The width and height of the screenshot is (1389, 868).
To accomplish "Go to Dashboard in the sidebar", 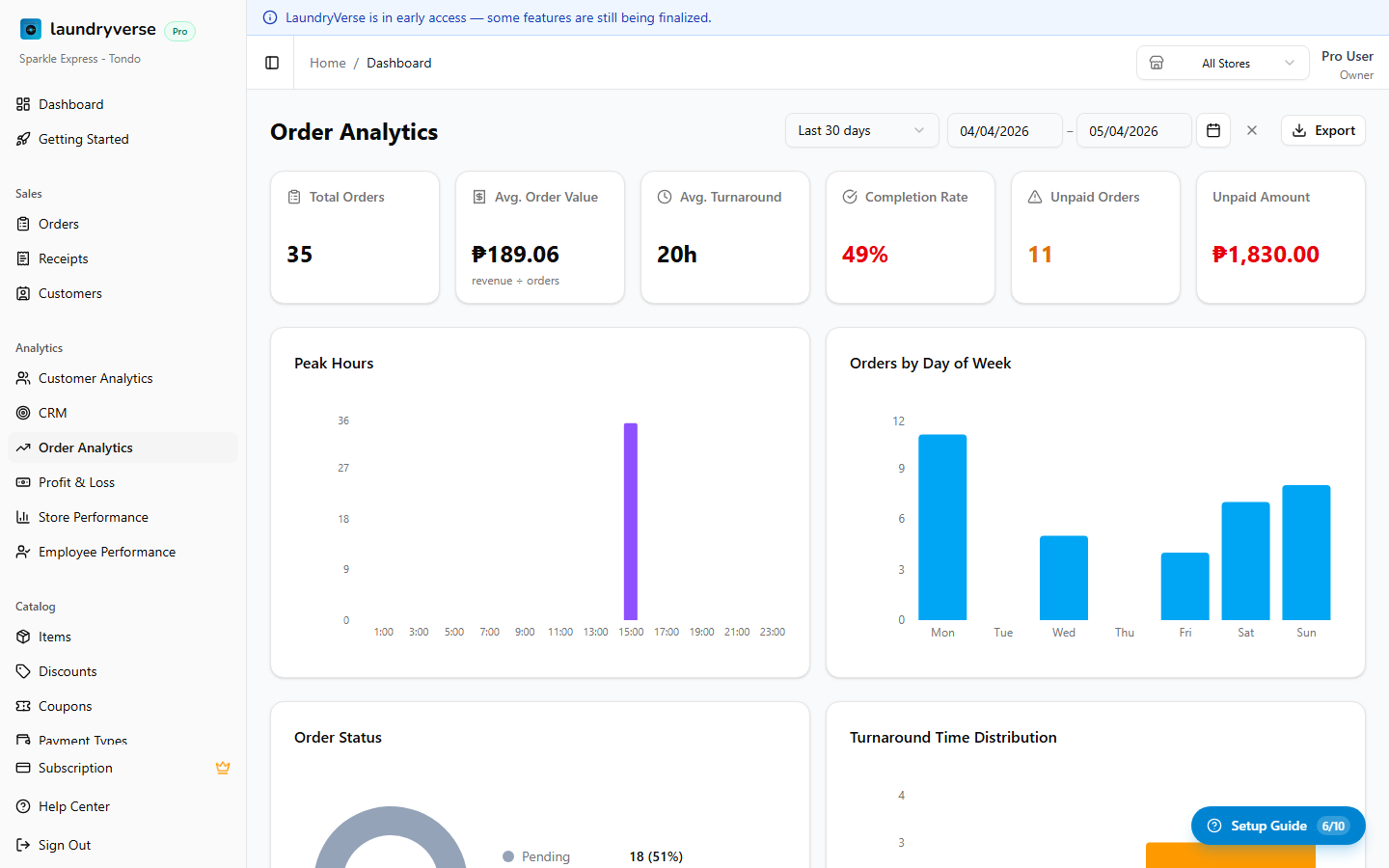I will (123, 104).
